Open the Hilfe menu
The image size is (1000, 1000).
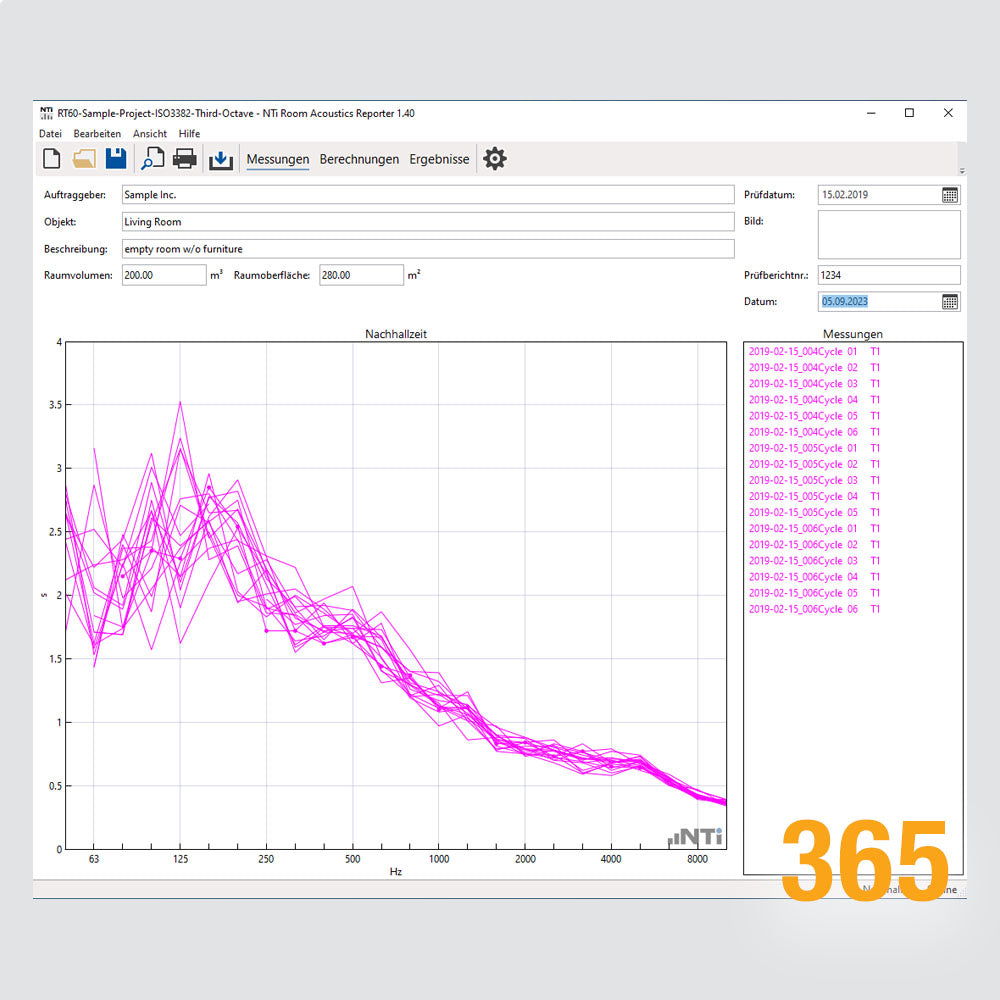pyautogui.click(x=189, y=133)
